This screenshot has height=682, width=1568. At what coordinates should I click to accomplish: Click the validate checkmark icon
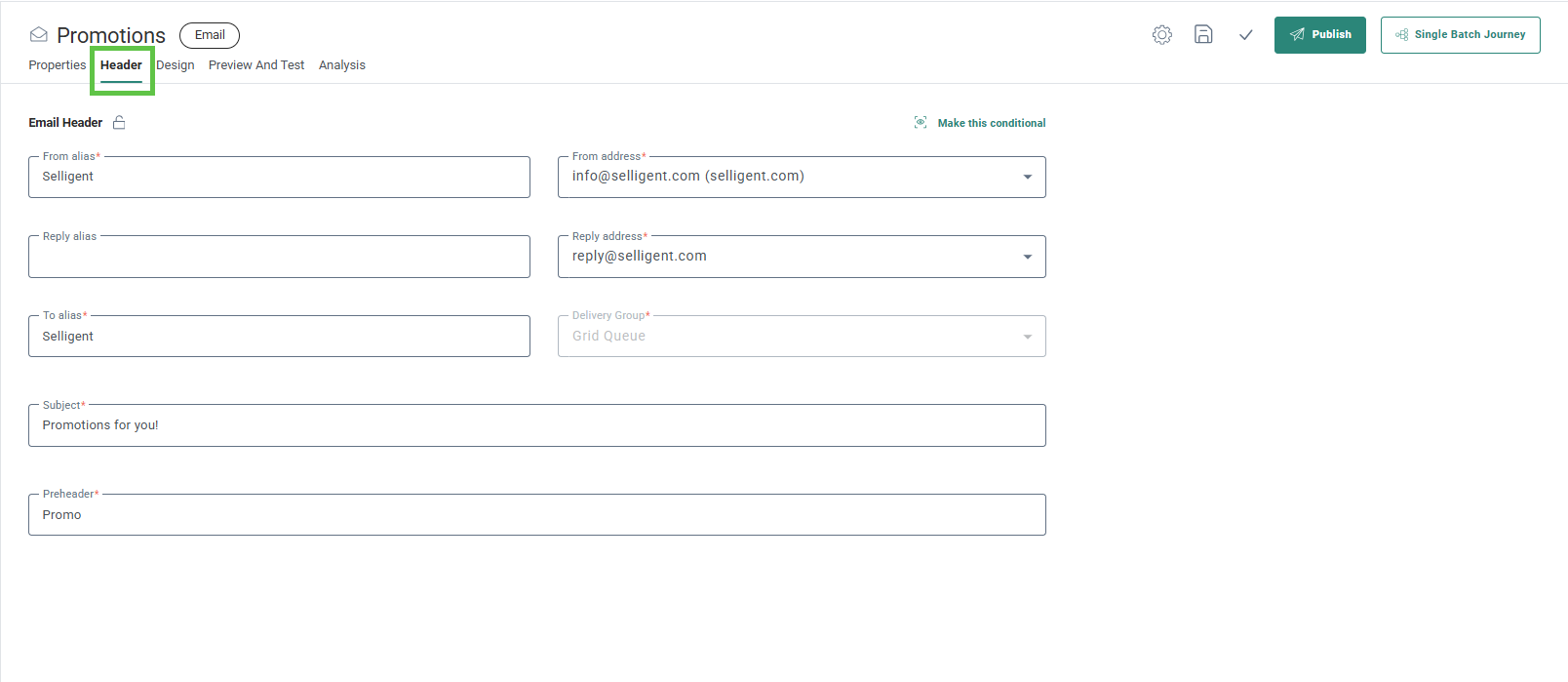[x=1245, y=35]
